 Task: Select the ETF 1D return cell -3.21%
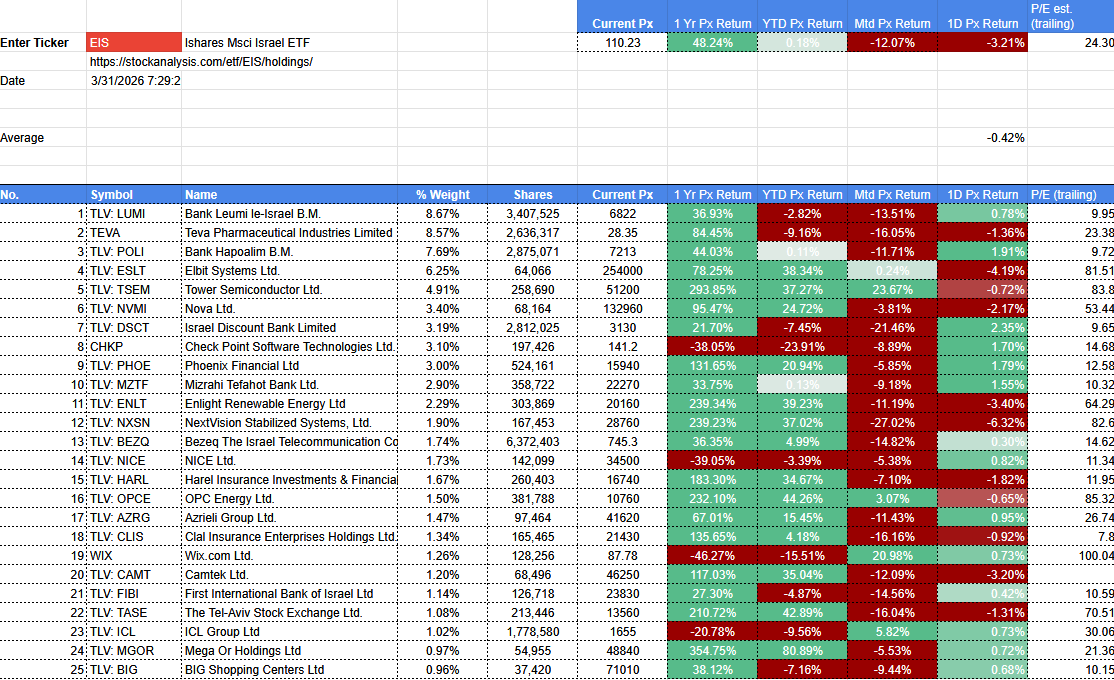coord(982,43)
